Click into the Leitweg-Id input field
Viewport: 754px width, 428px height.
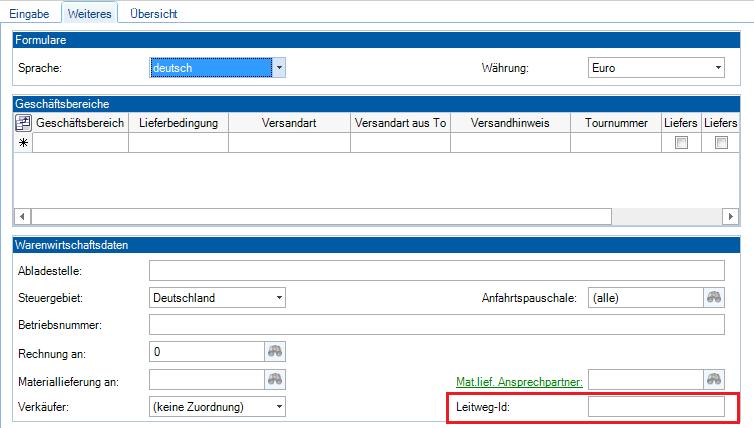(x=655, y=406)
